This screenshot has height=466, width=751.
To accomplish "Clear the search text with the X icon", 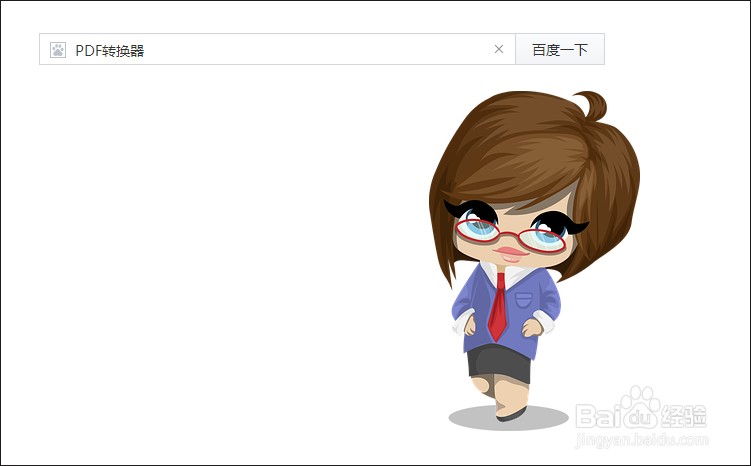I will coord(499,49).
